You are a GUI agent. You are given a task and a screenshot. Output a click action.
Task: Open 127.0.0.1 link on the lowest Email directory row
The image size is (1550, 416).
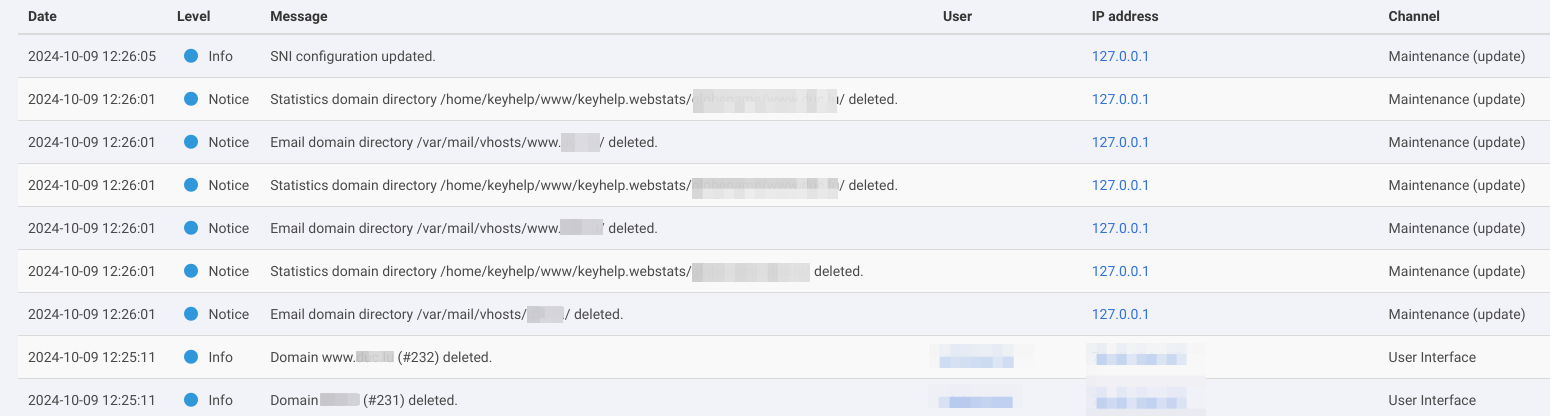[x=1120, y=314]
